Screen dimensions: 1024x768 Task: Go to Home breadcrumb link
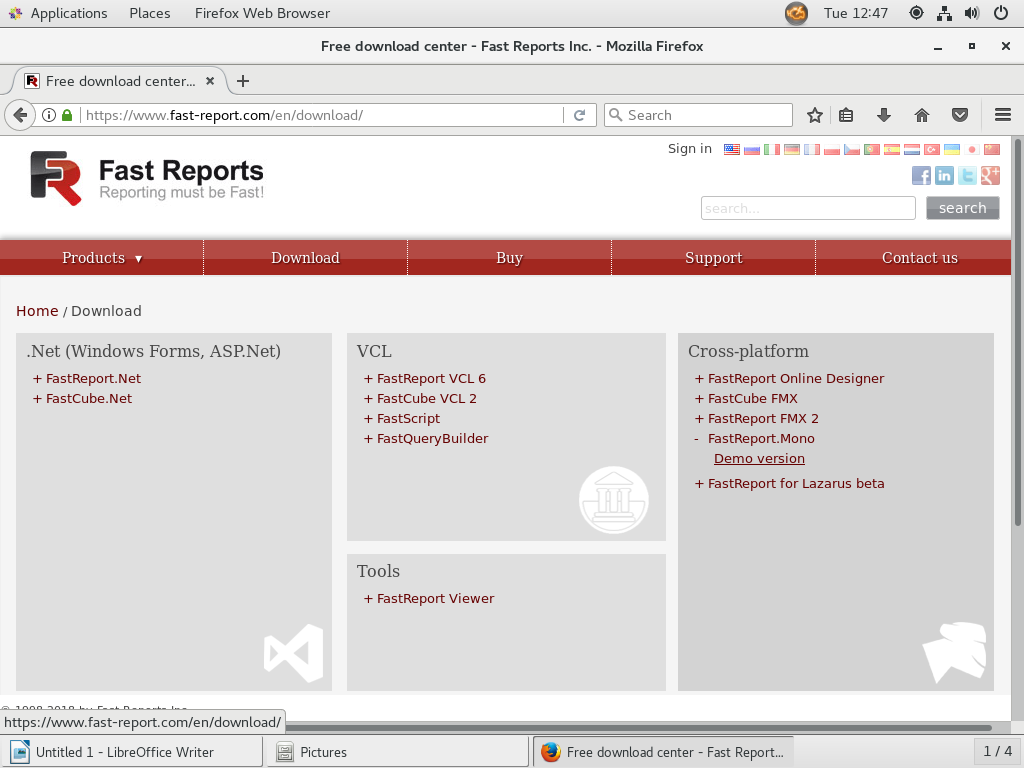pyautogui.click(x=37, y=311)
